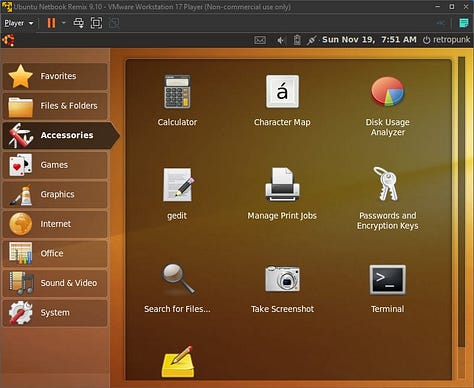Send Ctrl+Alt+Del to virtual machine
Viewport: 474px width, 388px height.
click(x=79, y=23)
